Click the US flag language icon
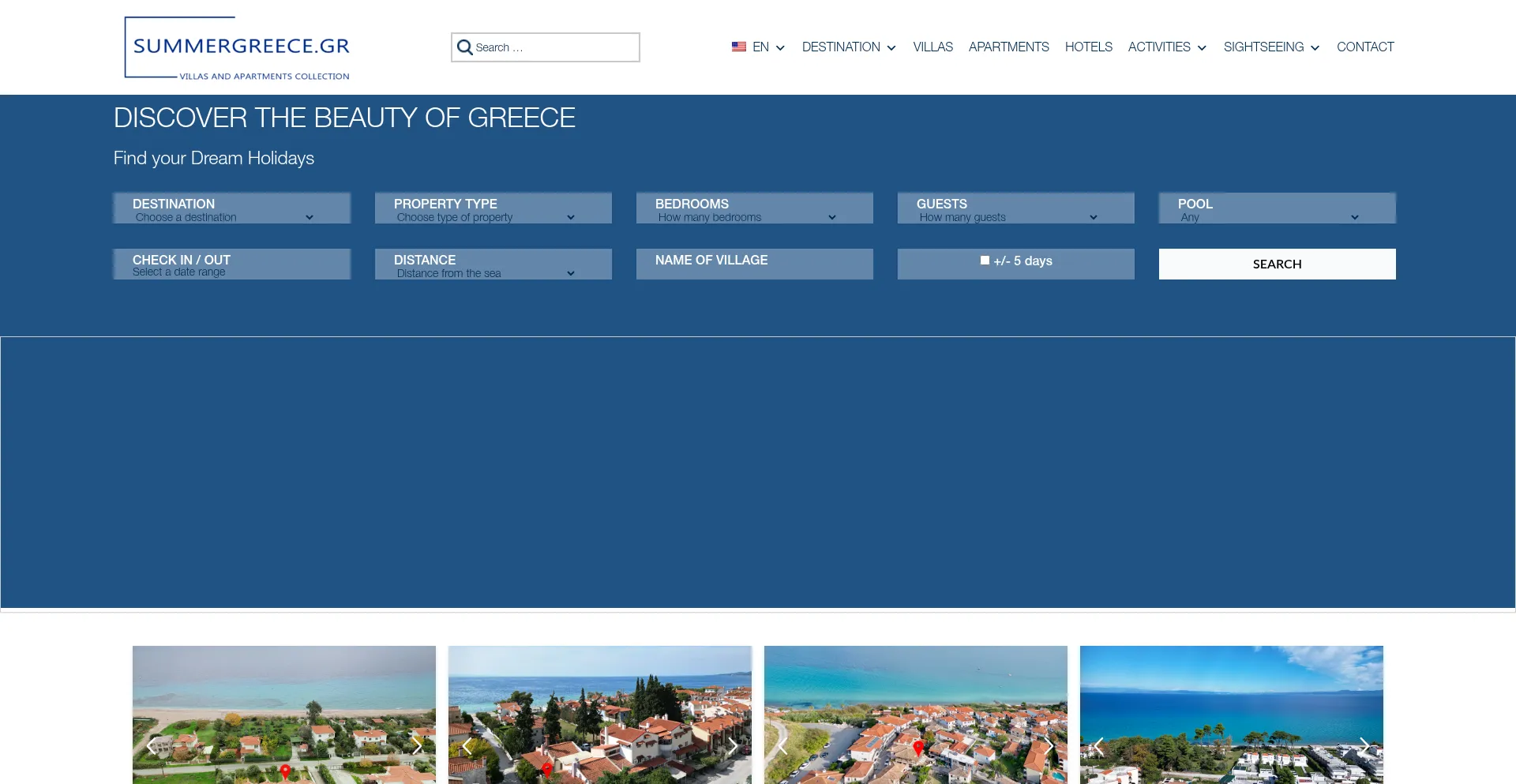1516x784 pixels. (x=738, y=47)
